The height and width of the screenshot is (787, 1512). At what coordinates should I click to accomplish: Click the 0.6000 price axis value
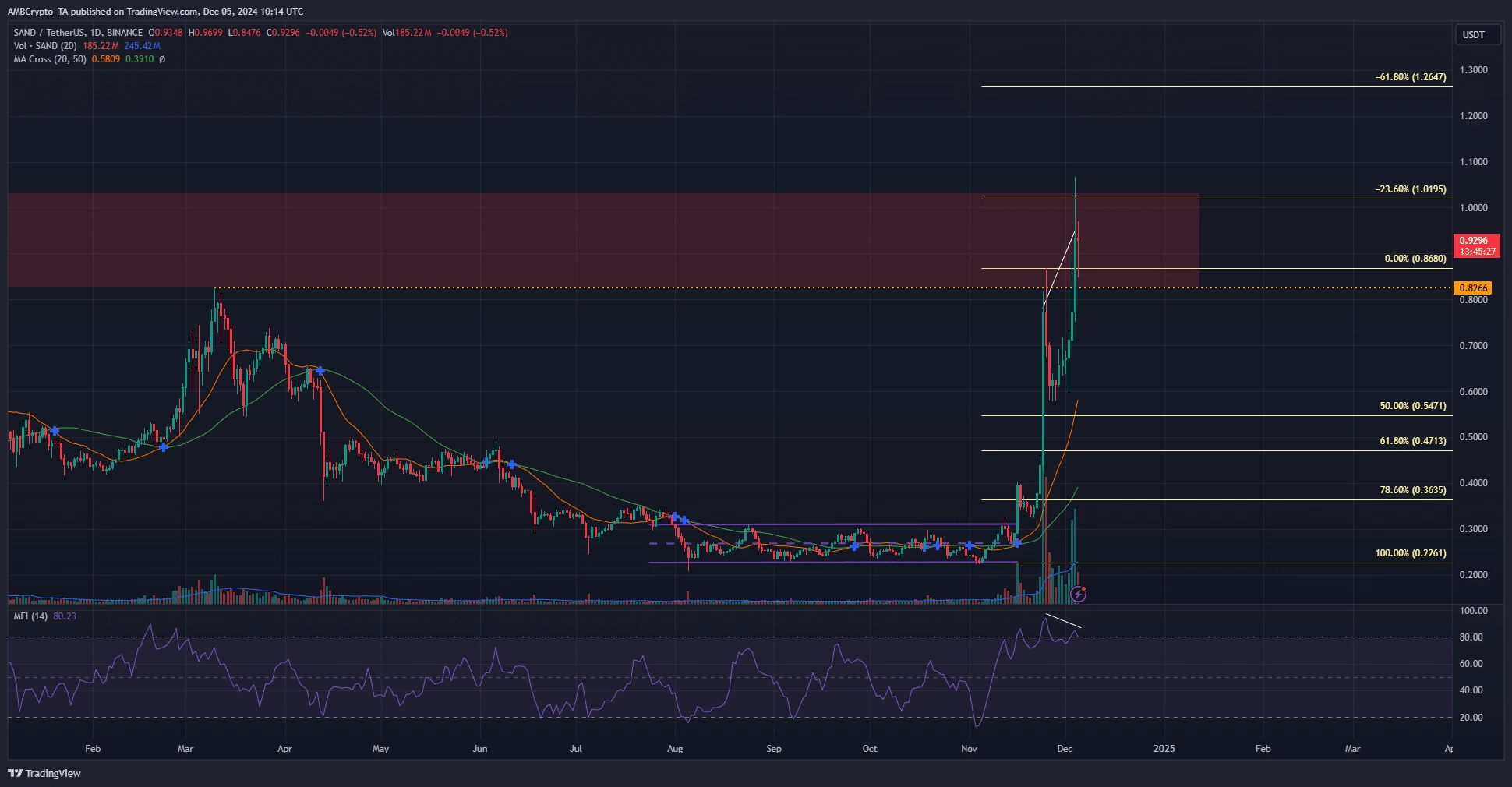tap(1474, 392)
